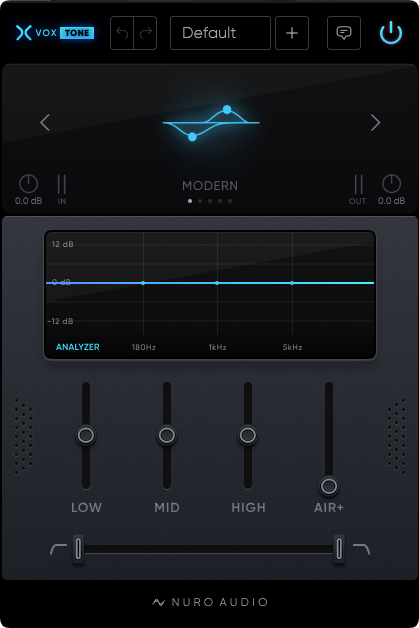
Task: Select the second style page dot
Action: point(200,201)
